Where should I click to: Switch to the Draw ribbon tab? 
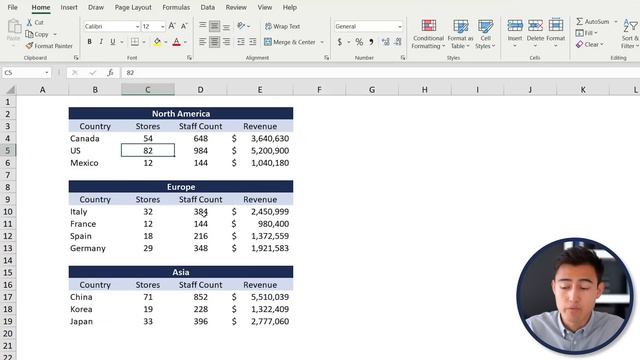(x=96, y=7)
